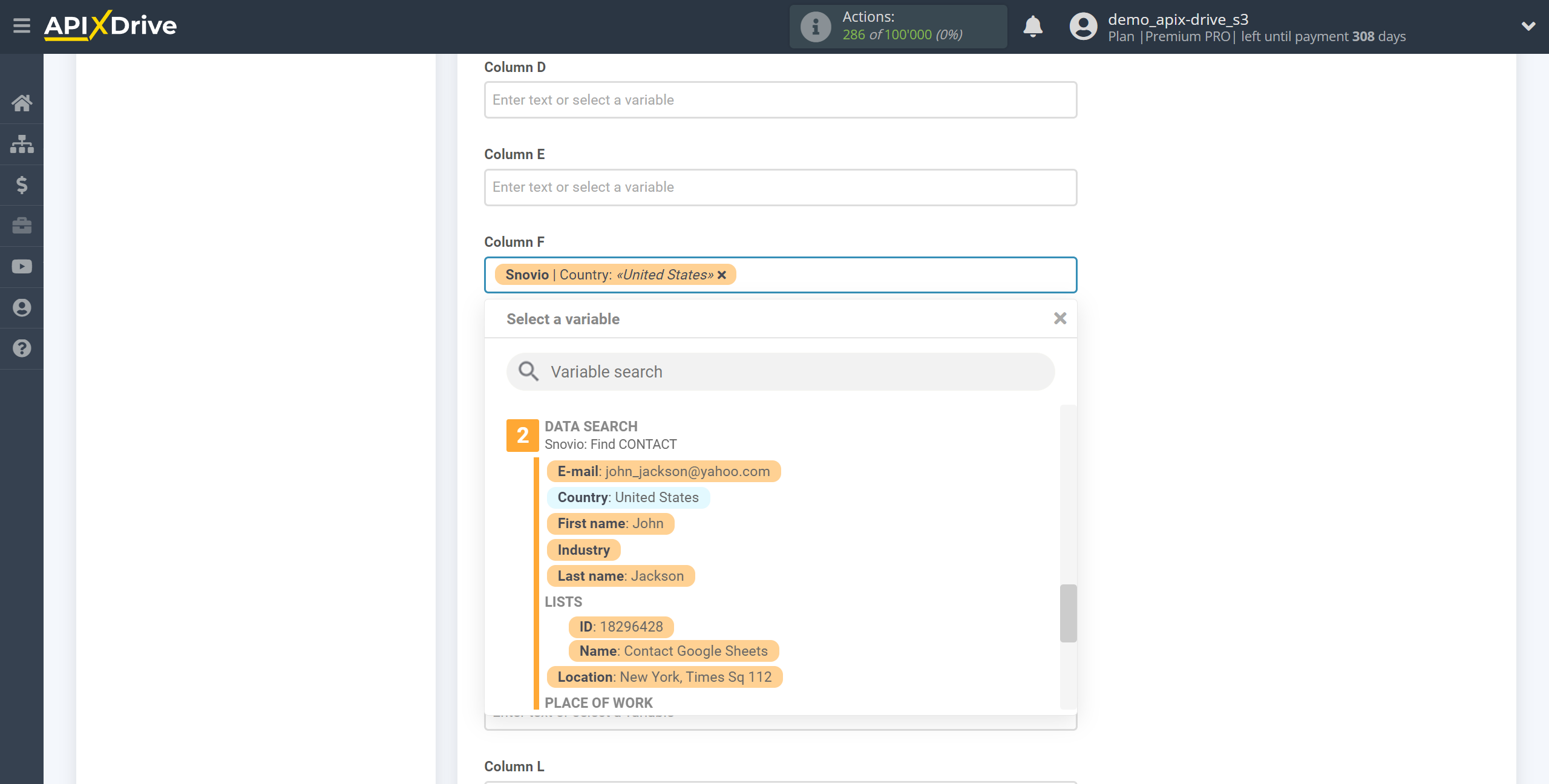Click the Select a variable title
Image resolution: width=1549 pixels, height=784 pixels.
tap(563, 319)
